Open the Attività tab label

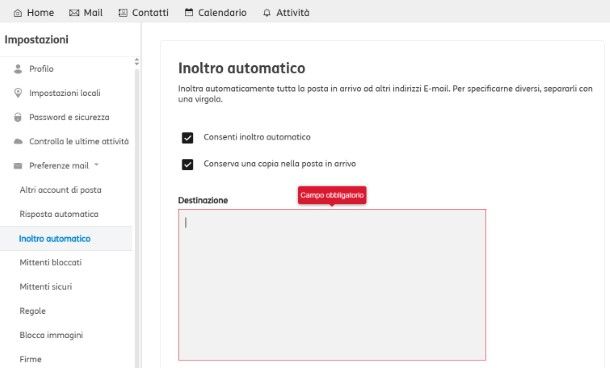coord(293,13)
